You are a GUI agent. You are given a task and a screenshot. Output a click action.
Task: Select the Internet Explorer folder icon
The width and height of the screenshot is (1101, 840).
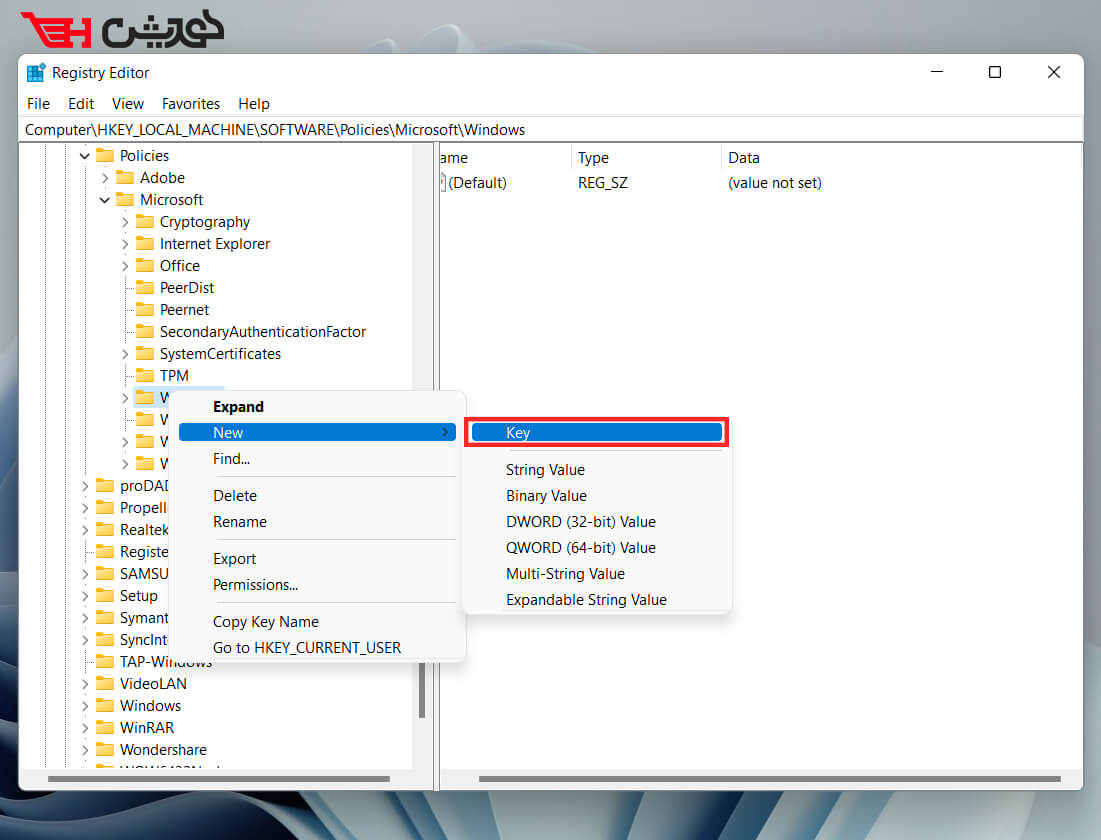click(x=144, y=244)
